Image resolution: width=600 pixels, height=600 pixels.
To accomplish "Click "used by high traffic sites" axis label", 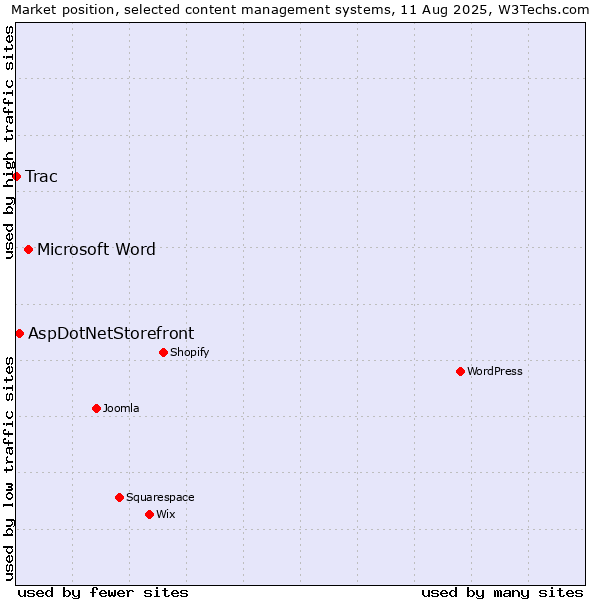I will [8, 142].
